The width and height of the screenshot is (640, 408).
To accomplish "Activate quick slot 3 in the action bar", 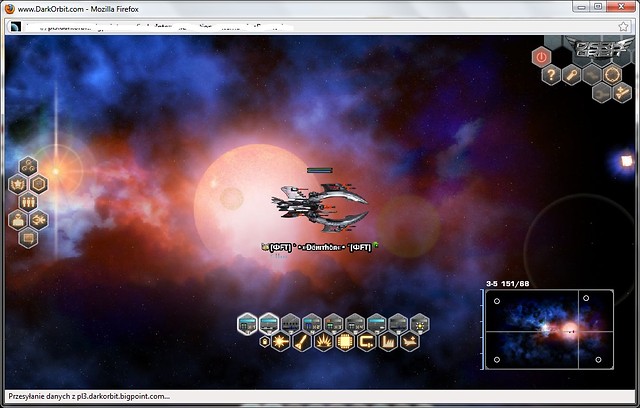I will (x=291, y=324).
